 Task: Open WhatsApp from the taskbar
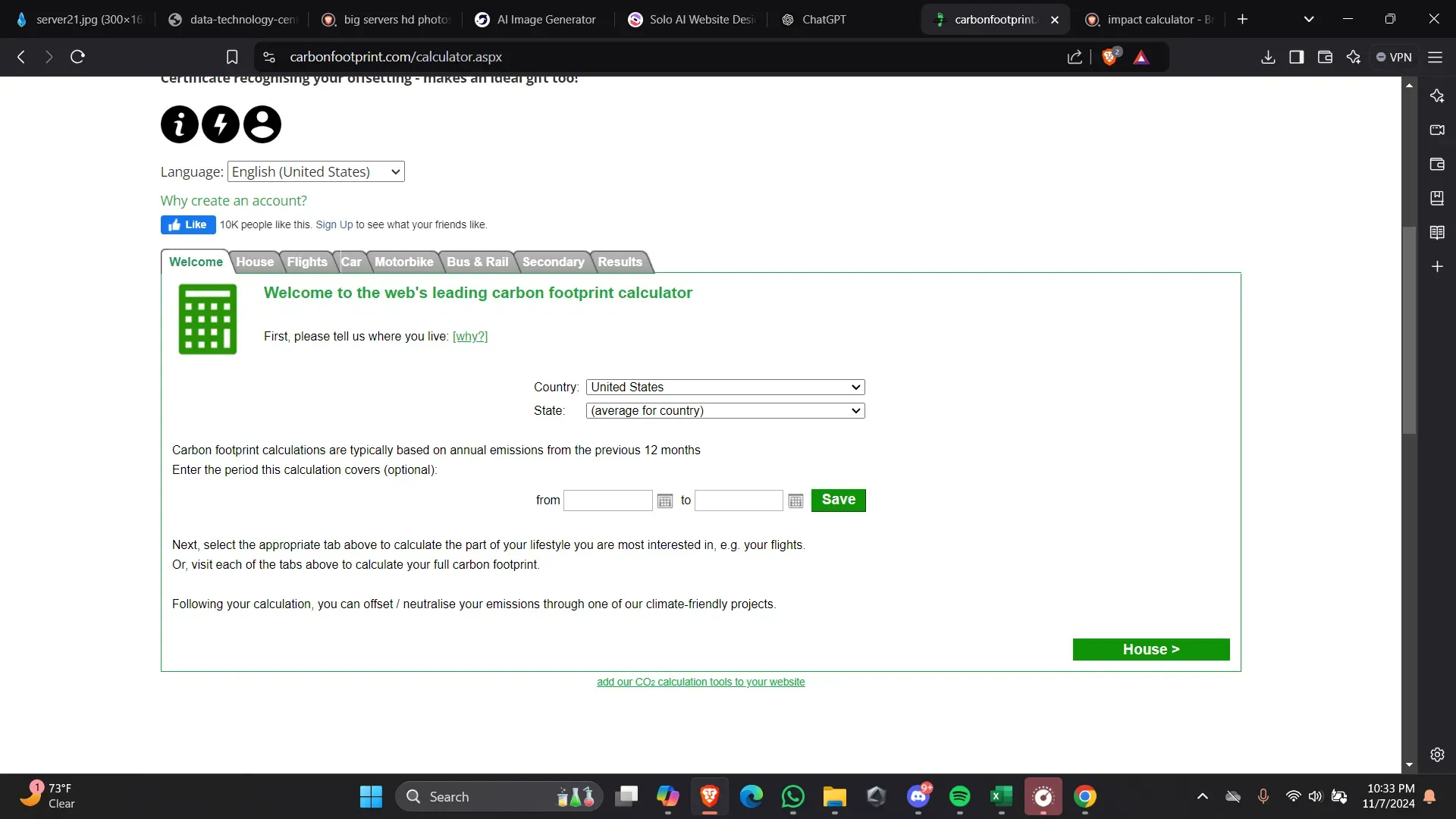click(792, 796)
